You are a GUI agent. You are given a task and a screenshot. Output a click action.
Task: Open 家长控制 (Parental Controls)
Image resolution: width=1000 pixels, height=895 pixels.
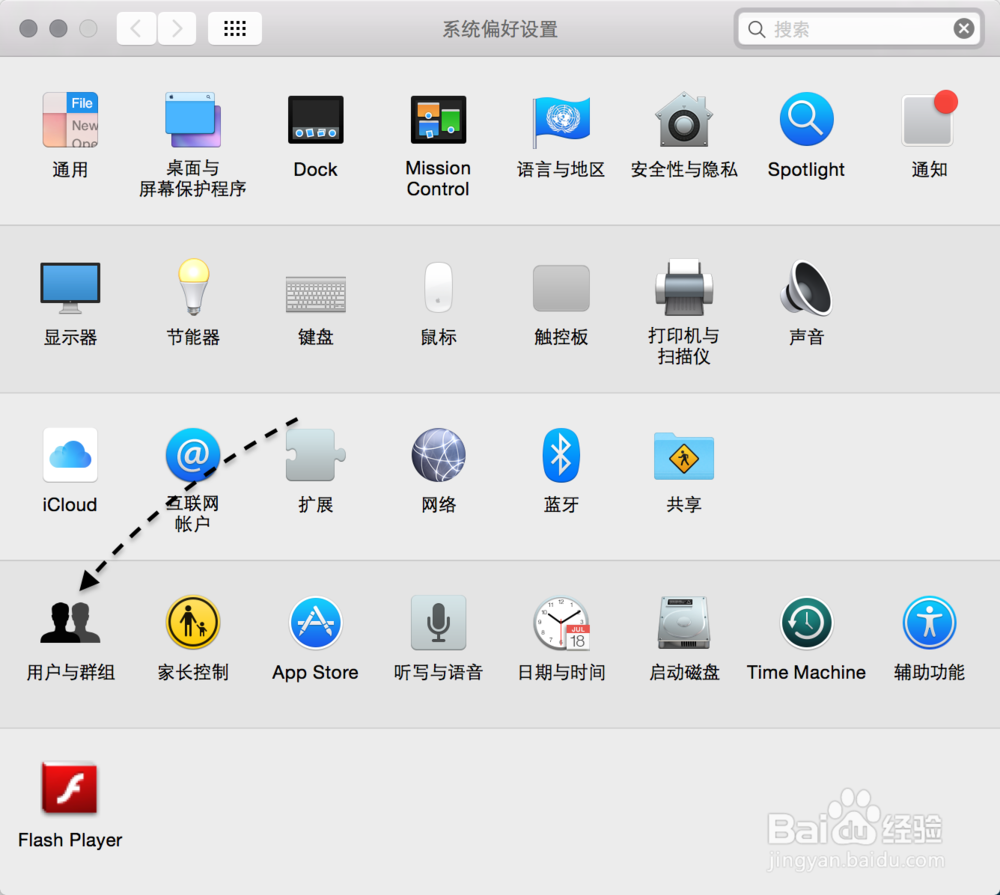pyautogui.click(x=192, y=622)
